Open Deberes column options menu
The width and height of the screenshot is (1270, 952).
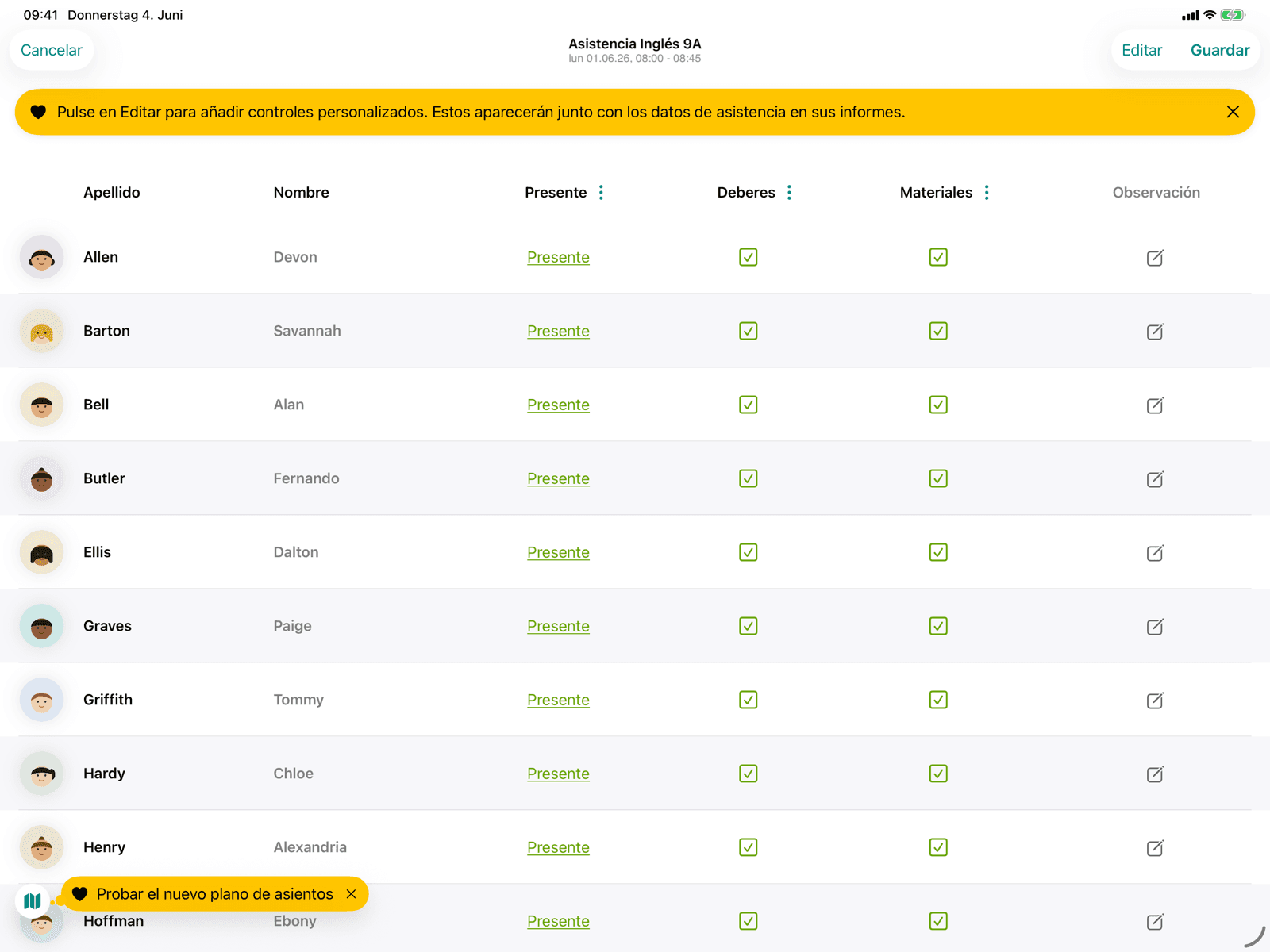click(x=789, y=193)
